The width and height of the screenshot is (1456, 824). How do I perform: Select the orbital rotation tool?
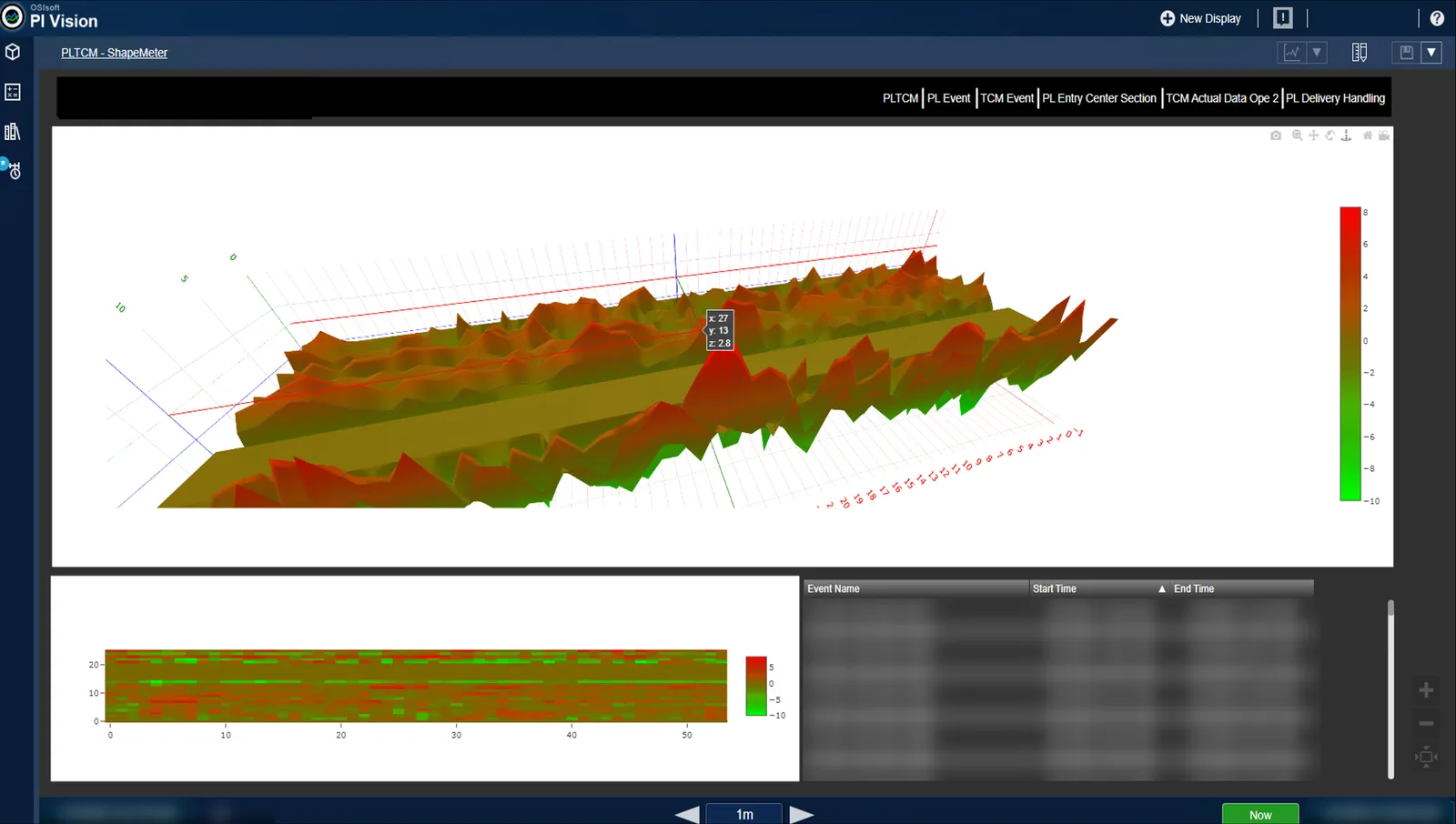(x=1330, y=136)
